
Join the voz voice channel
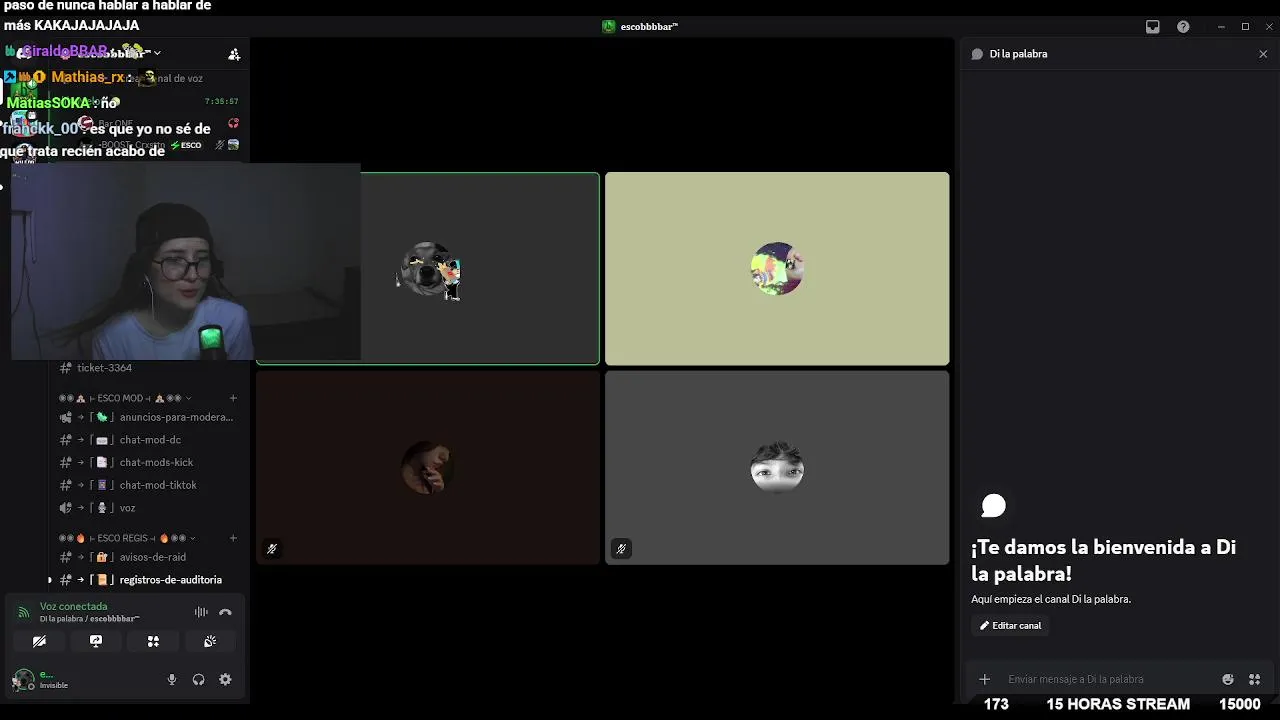point(148,508)
